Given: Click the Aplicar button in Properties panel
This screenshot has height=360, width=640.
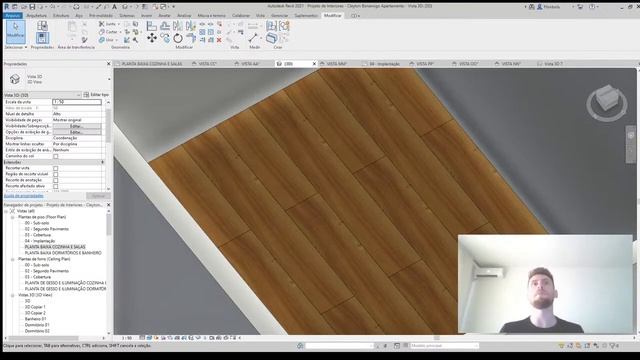Looking at the screenshot, I should (98, 196).
